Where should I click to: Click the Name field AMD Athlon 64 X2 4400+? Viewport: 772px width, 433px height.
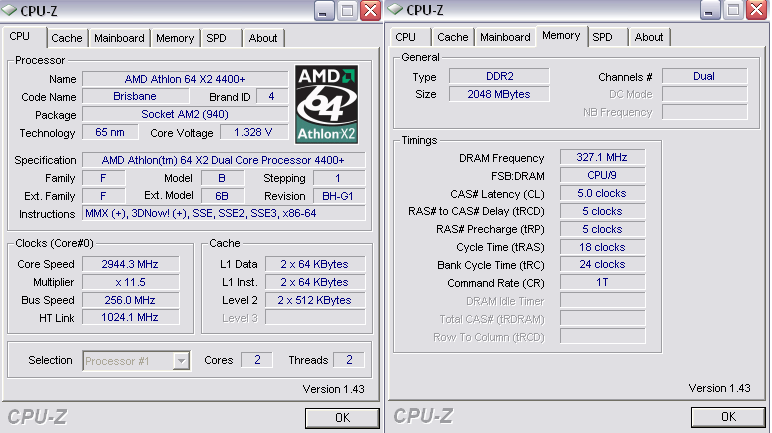pyautogui.click(x=185, y=79)
